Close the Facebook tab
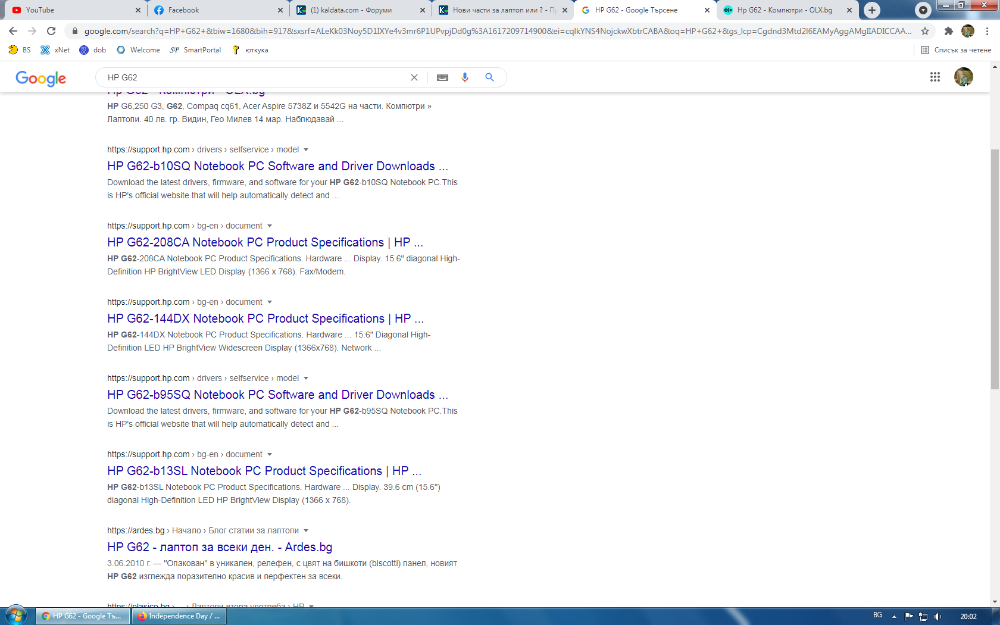 [x=281, y=10]
